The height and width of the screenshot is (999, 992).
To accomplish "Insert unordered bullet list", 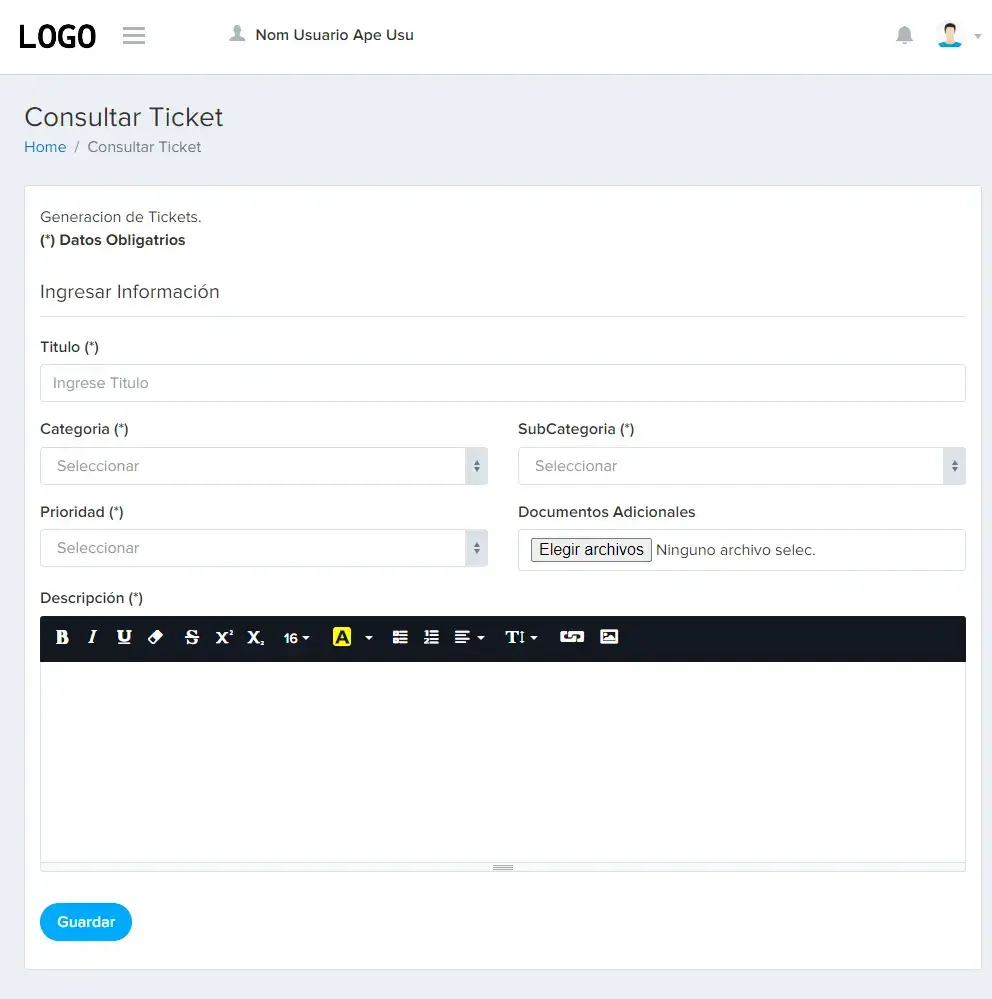I will [x=400, y=637].
